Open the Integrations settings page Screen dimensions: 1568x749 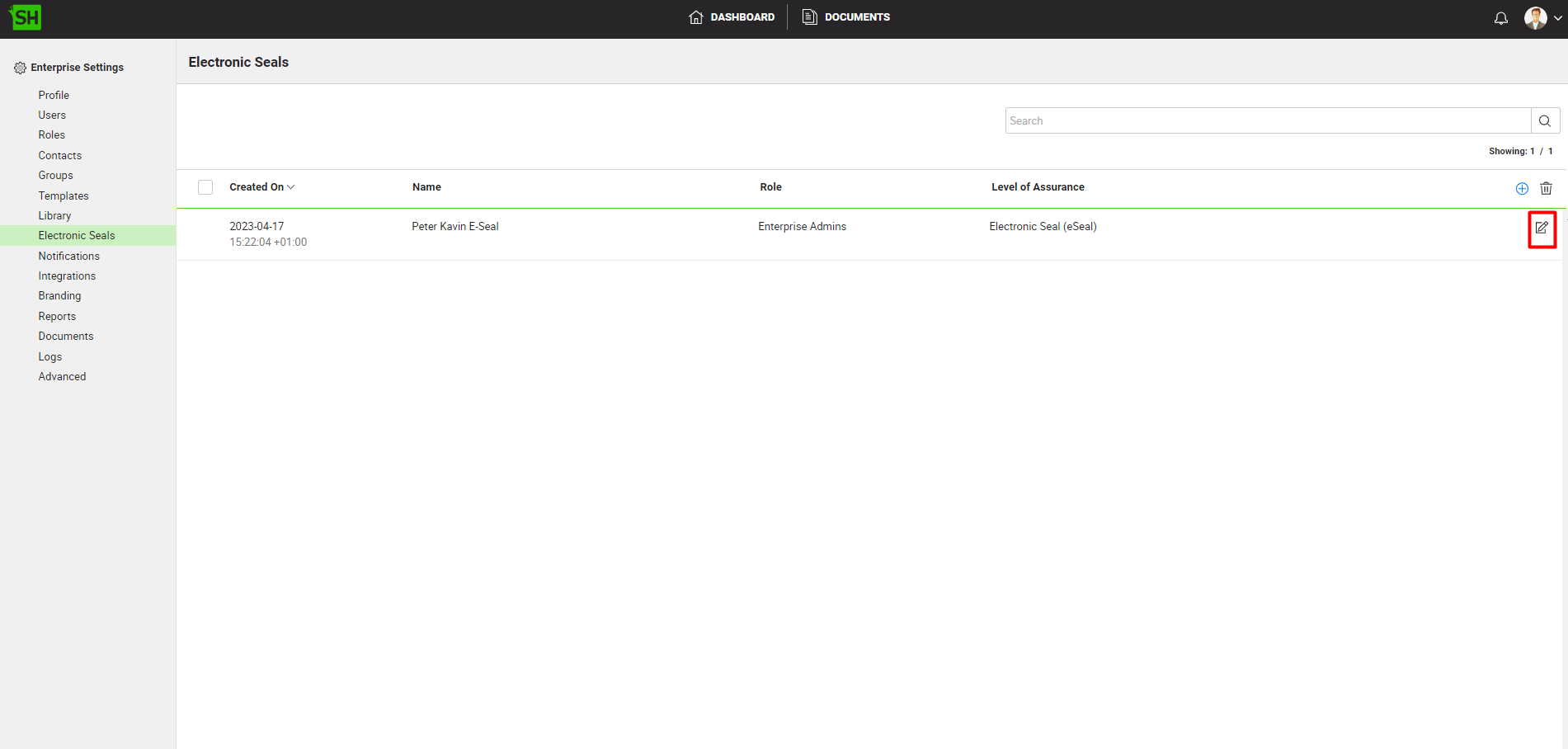[67, 276]
